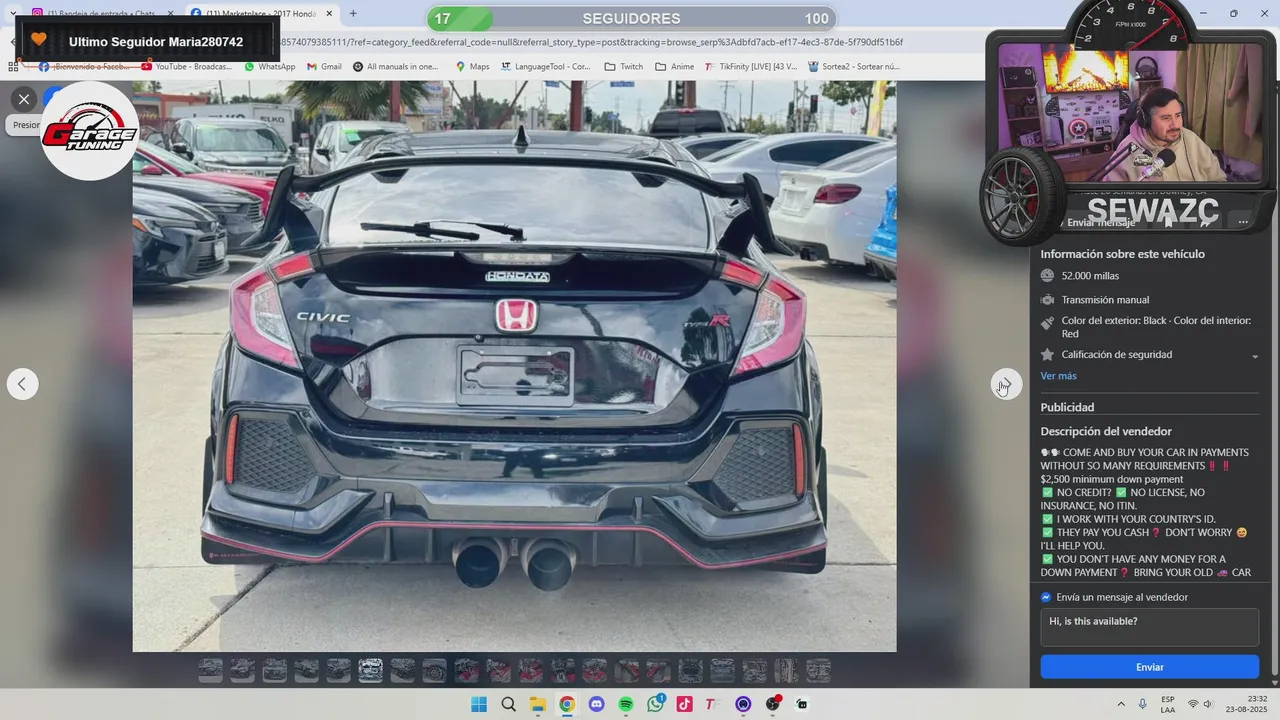Open the three-dot menu on the listing panel
The height and width of the screenshot is (720, 1280).
tap(1243, 222)
